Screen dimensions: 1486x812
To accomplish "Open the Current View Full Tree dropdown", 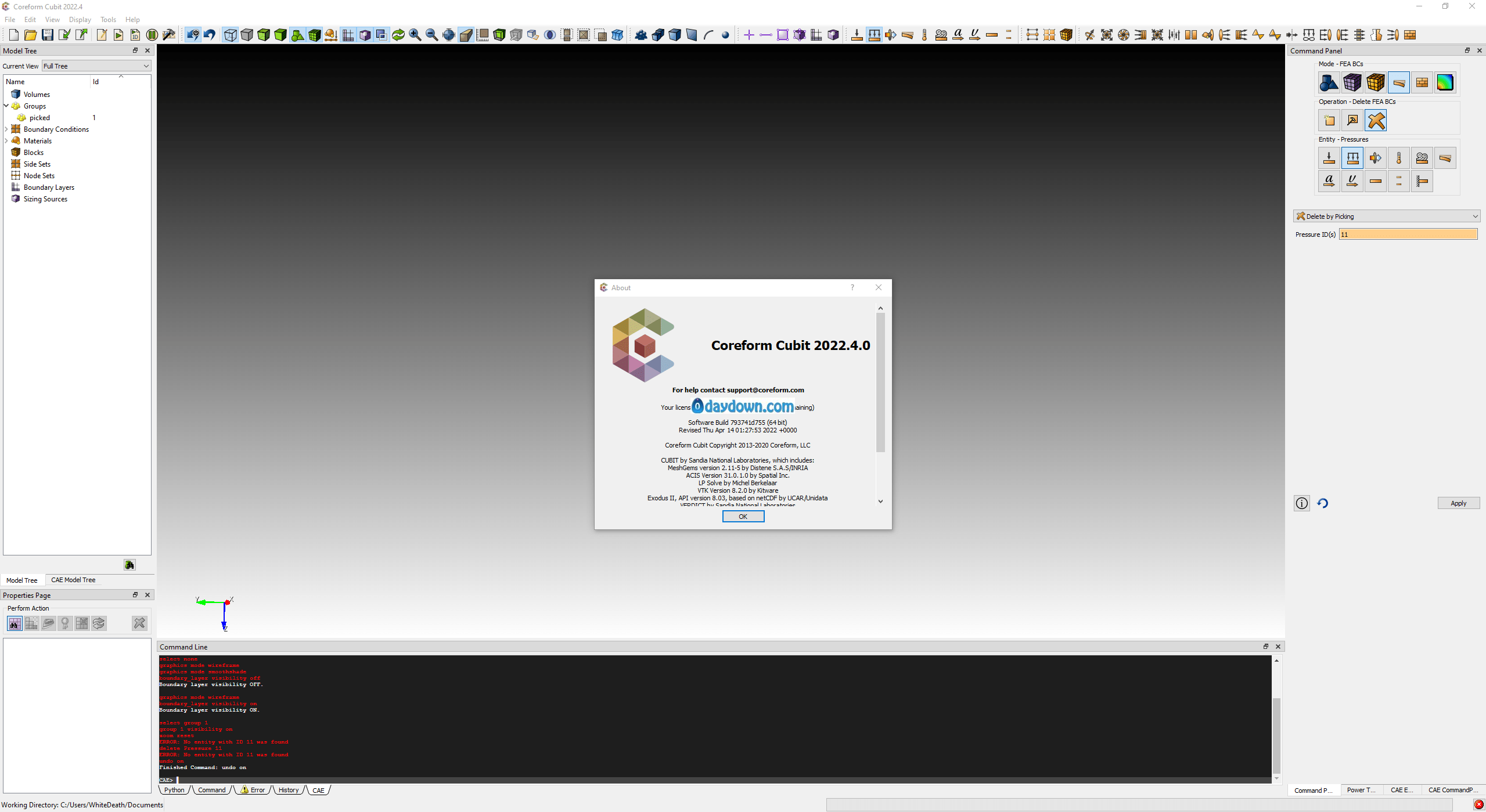I will point(96,66).
